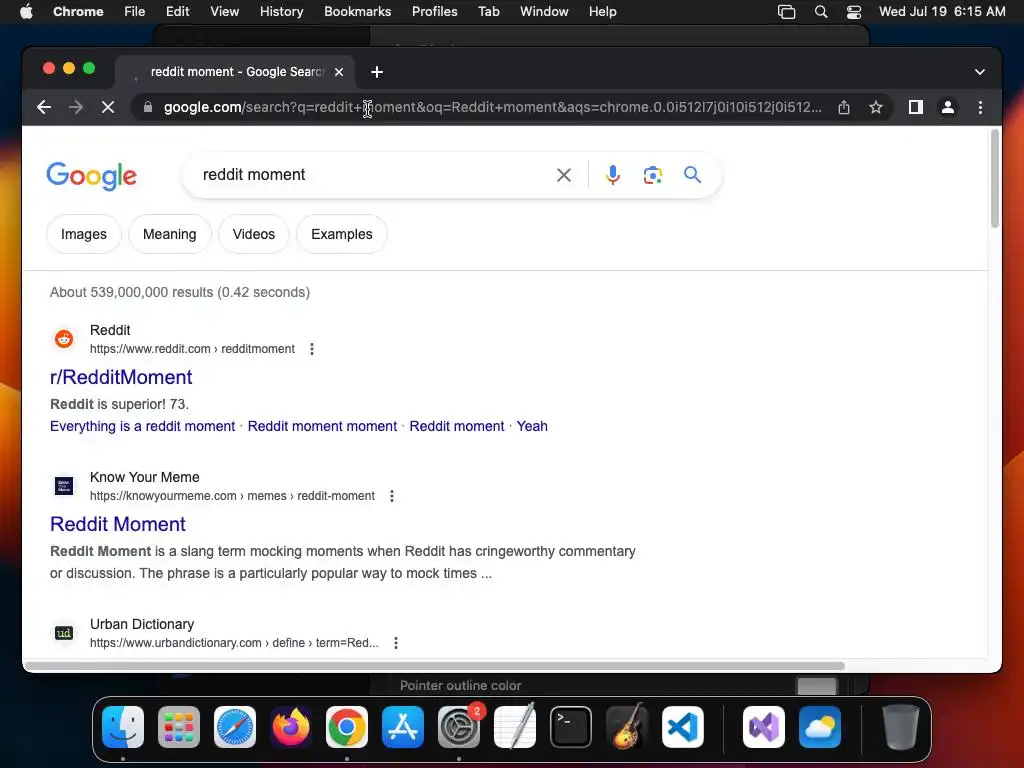Click the Reddit favicon in first result
This screenshot has height=768, width=1024.
(x=64, y=339)
